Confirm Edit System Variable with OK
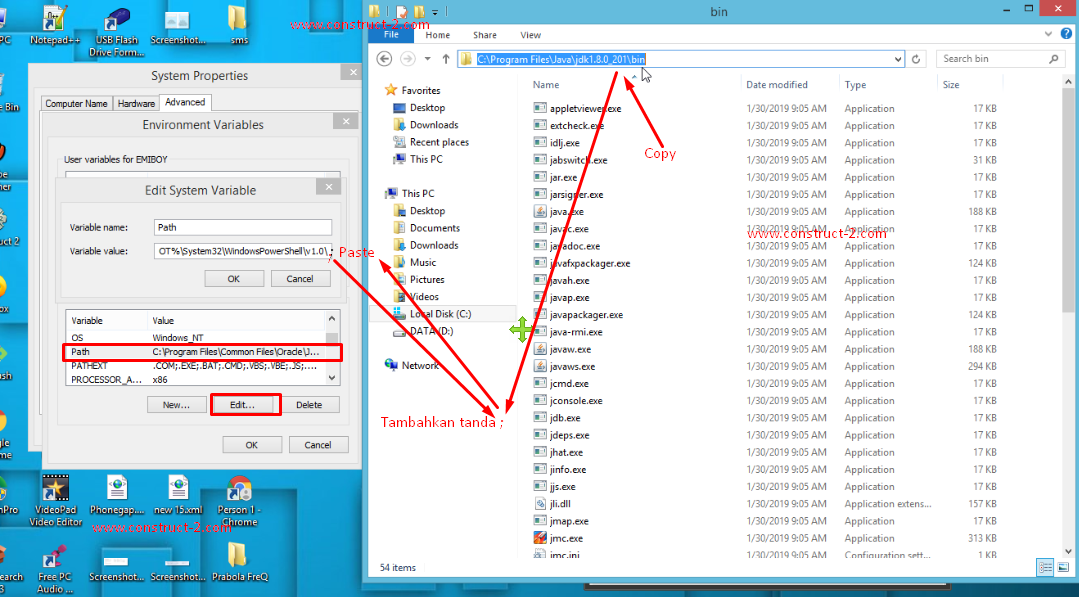The height and width of the screenshot is (597, 1079). [234, 279]
